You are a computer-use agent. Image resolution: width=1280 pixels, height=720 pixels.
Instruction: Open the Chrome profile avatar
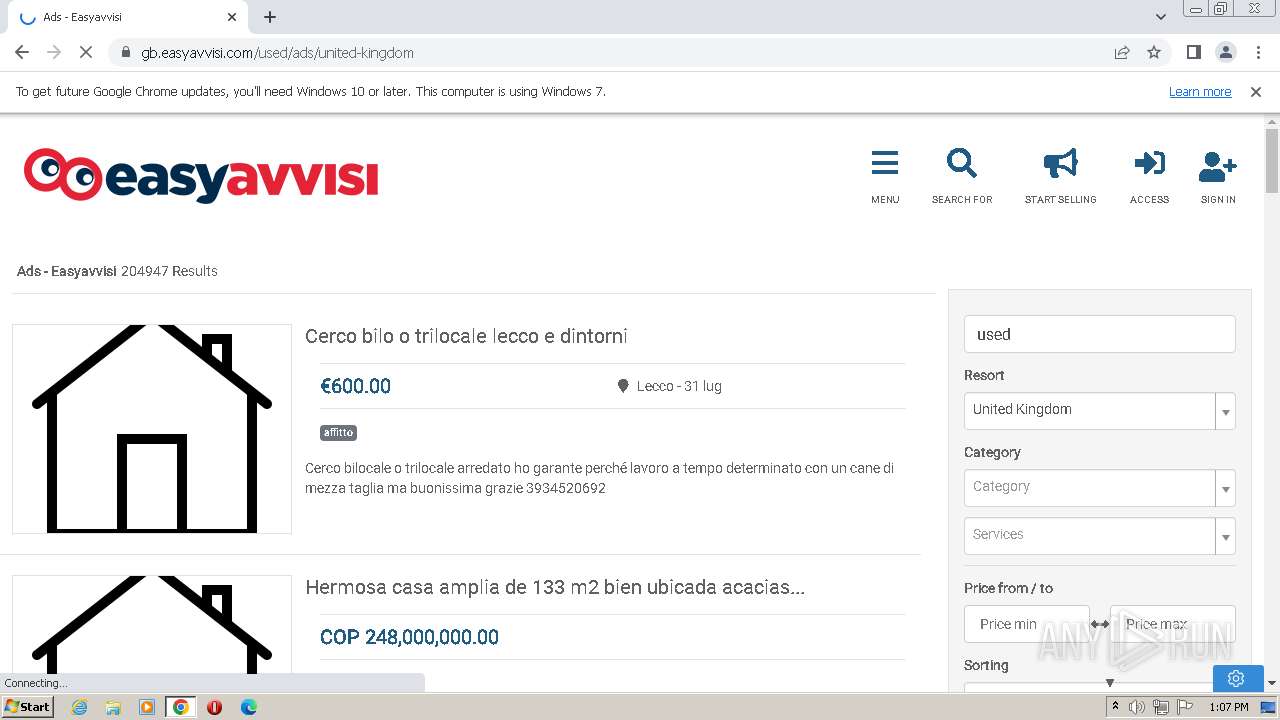(1225, 53)
